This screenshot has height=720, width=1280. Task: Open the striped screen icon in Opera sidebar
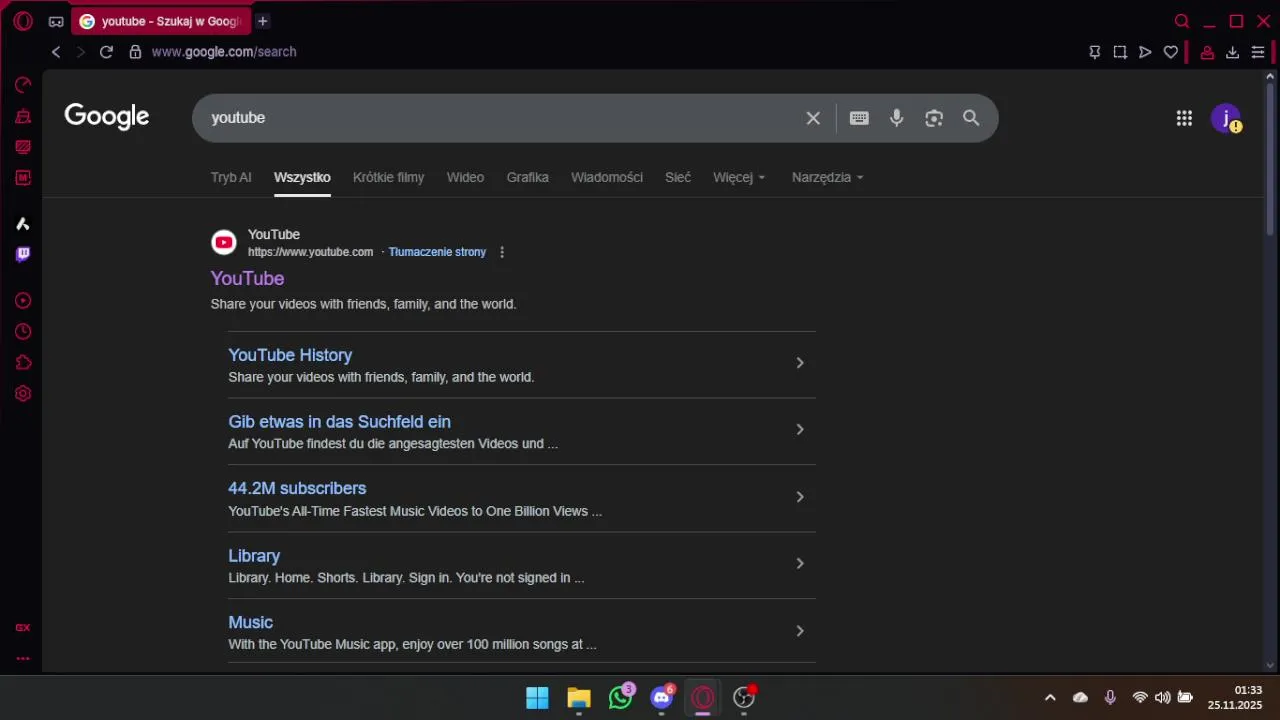pos(23,147)
